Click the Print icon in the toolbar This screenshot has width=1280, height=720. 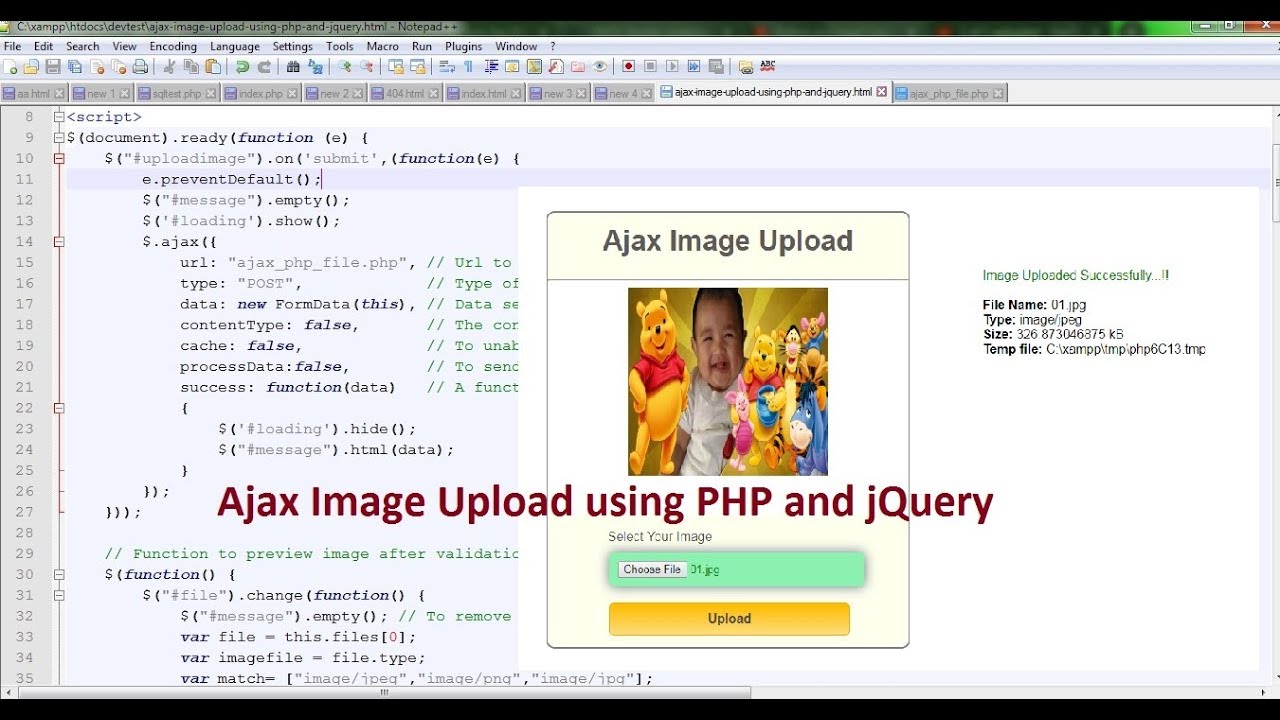[x=141, y=67]
